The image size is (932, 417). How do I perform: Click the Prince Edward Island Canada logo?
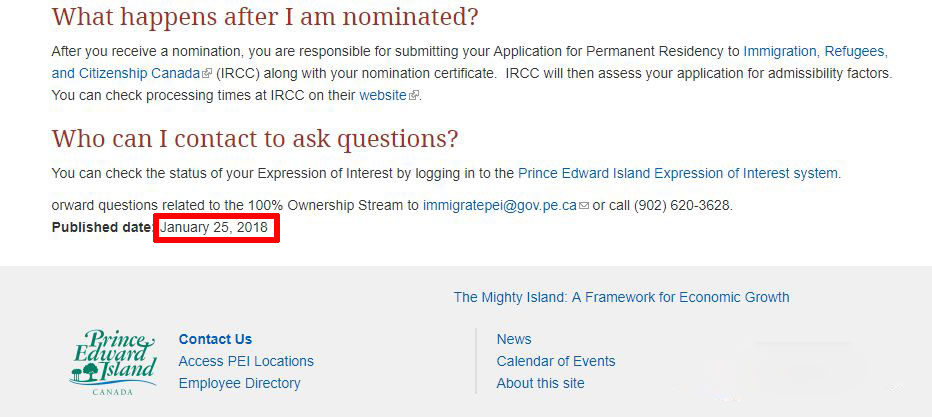[113, 362]
